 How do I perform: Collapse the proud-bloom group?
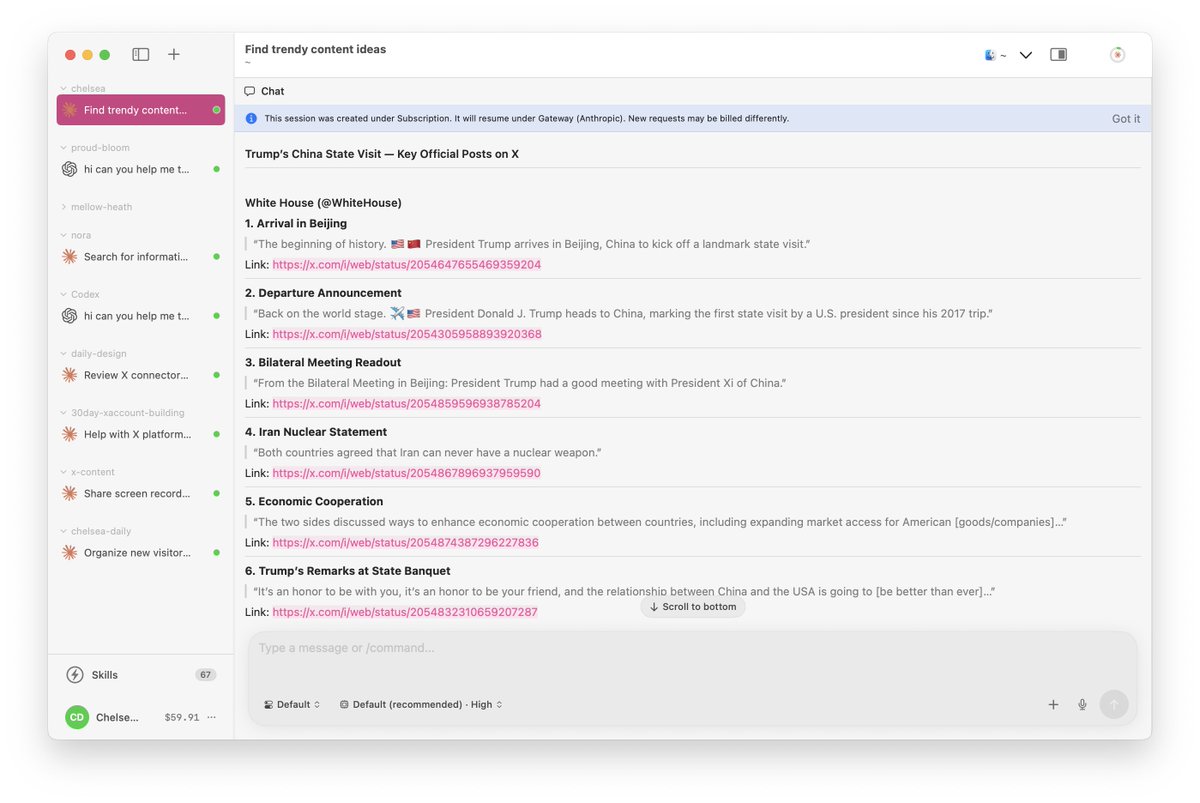click(x=94, y=147)
